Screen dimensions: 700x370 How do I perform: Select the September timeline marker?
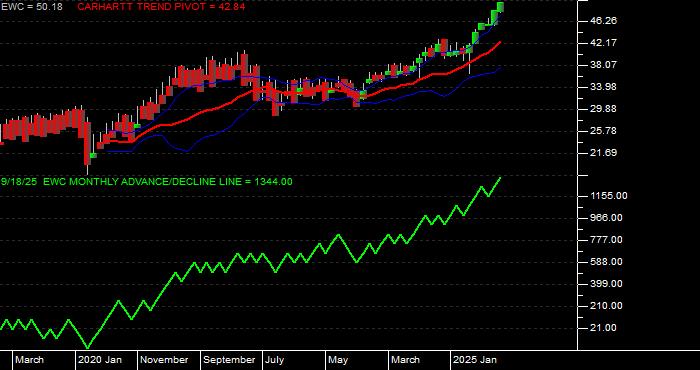click(229, 360)
